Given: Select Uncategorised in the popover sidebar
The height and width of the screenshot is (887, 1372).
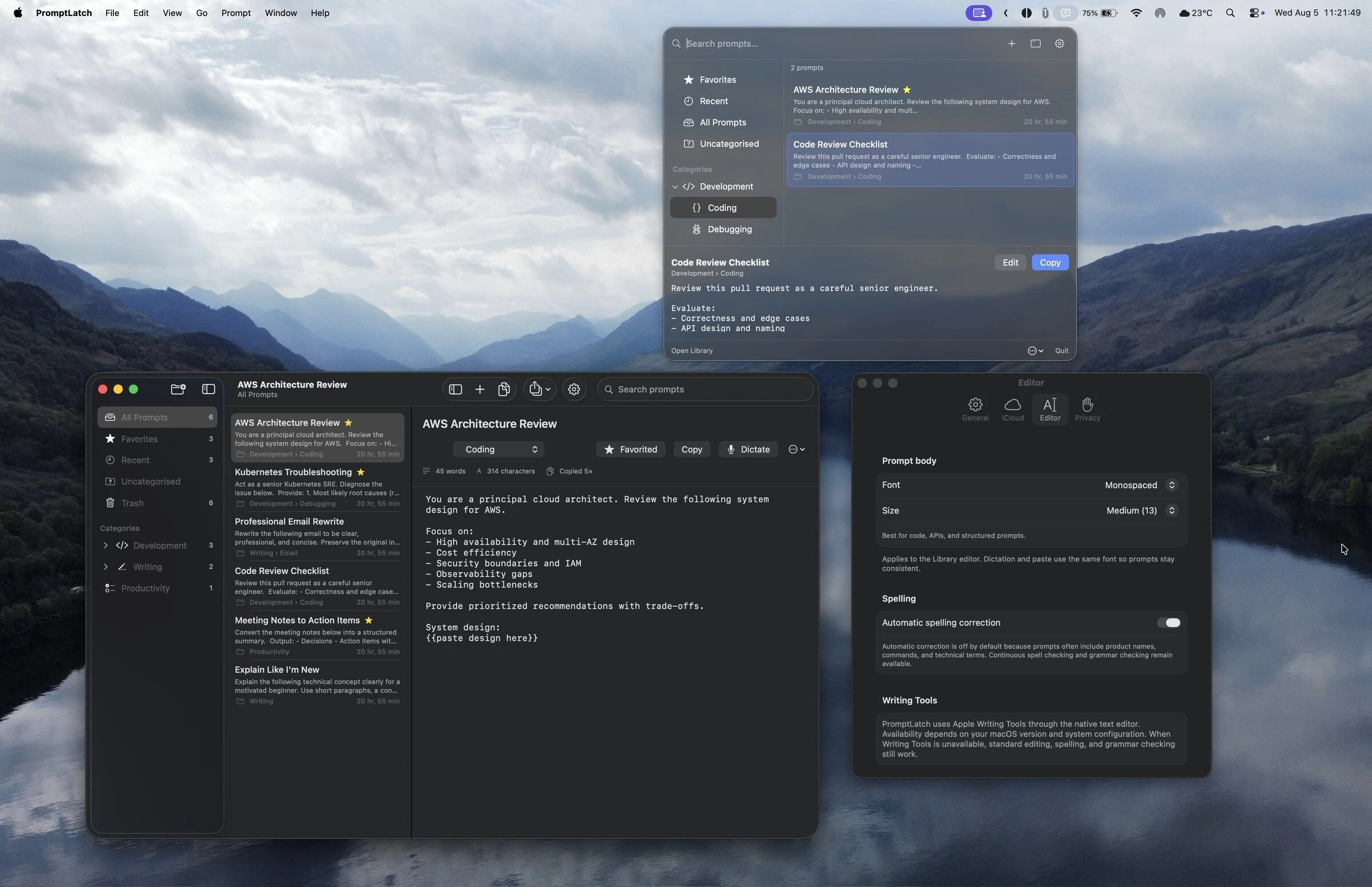Looking at the screenshot, I should point(723,144).
